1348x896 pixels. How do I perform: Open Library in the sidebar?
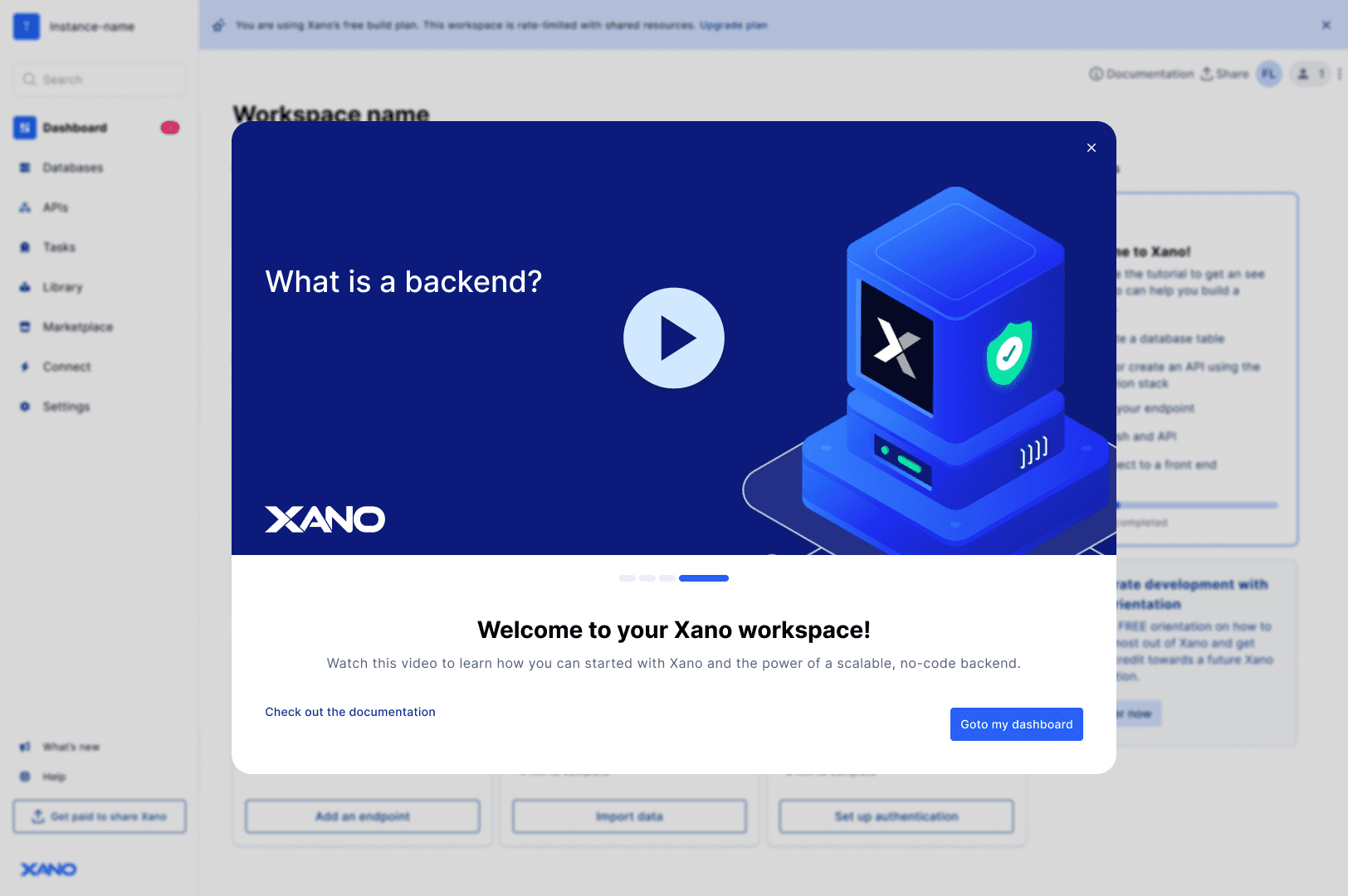pyautogui.click(x=63, y=287)
